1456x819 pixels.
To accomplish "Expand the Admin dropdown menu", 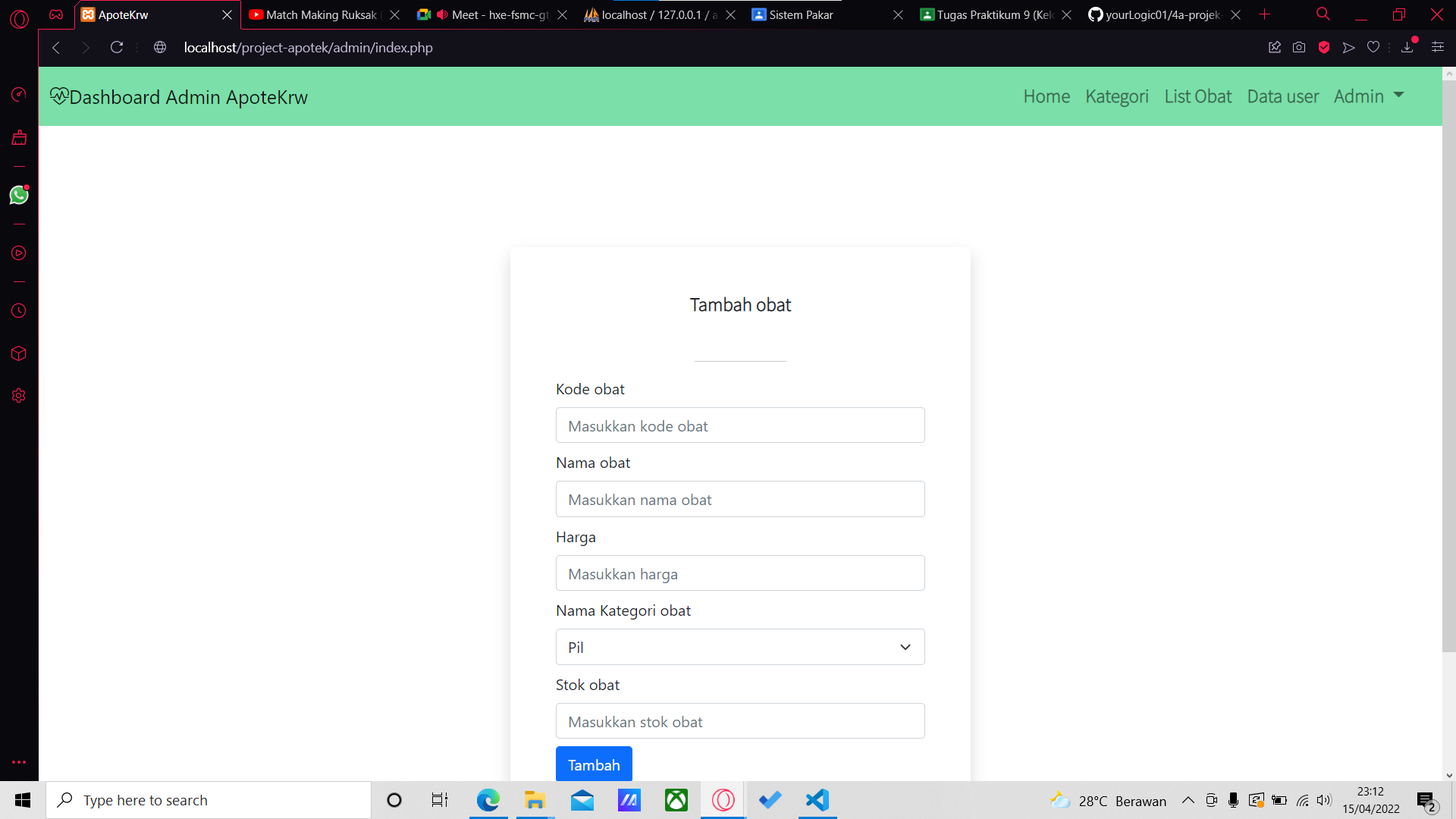I will [1369, 96].
